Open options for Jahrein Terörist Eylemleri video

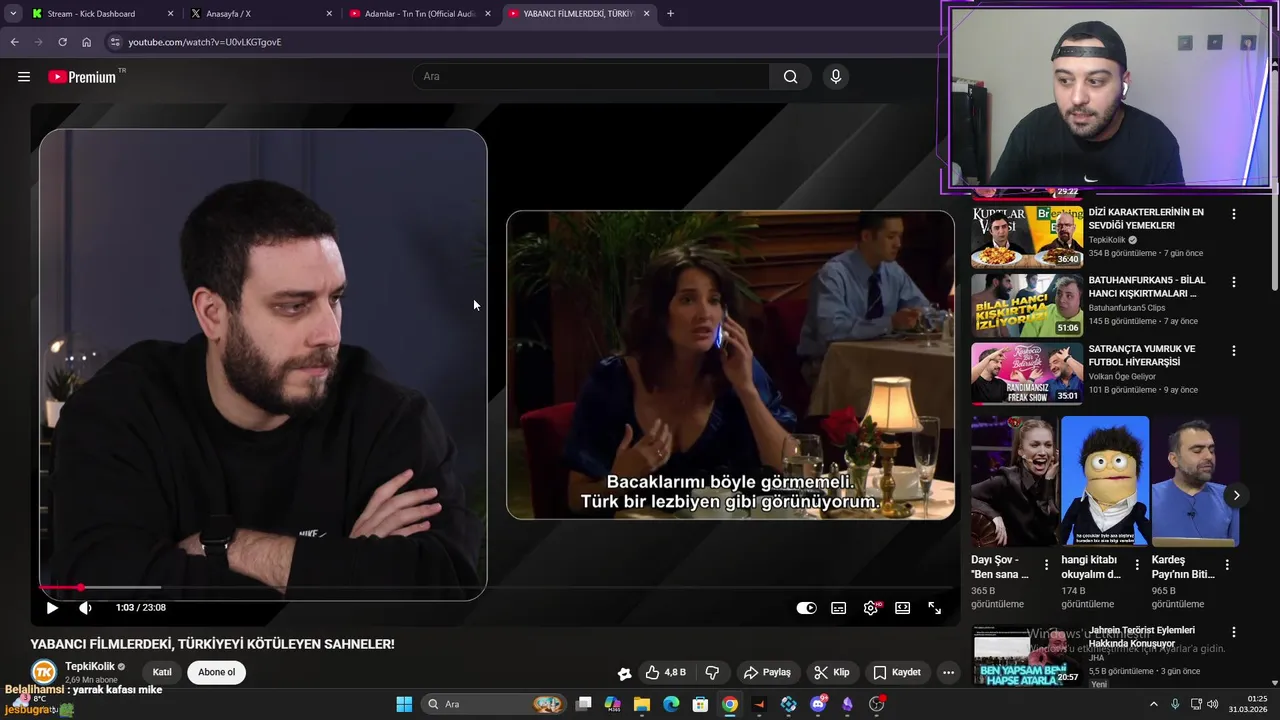[x=1234, y=633]
